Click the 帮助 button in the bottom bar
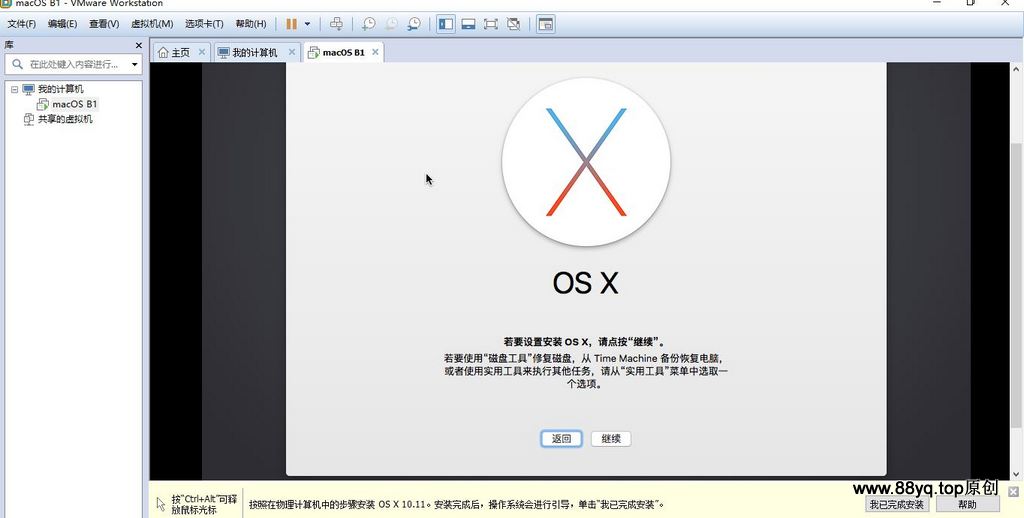This screenshot has height=518, width=1024. [x=967, y=504]
